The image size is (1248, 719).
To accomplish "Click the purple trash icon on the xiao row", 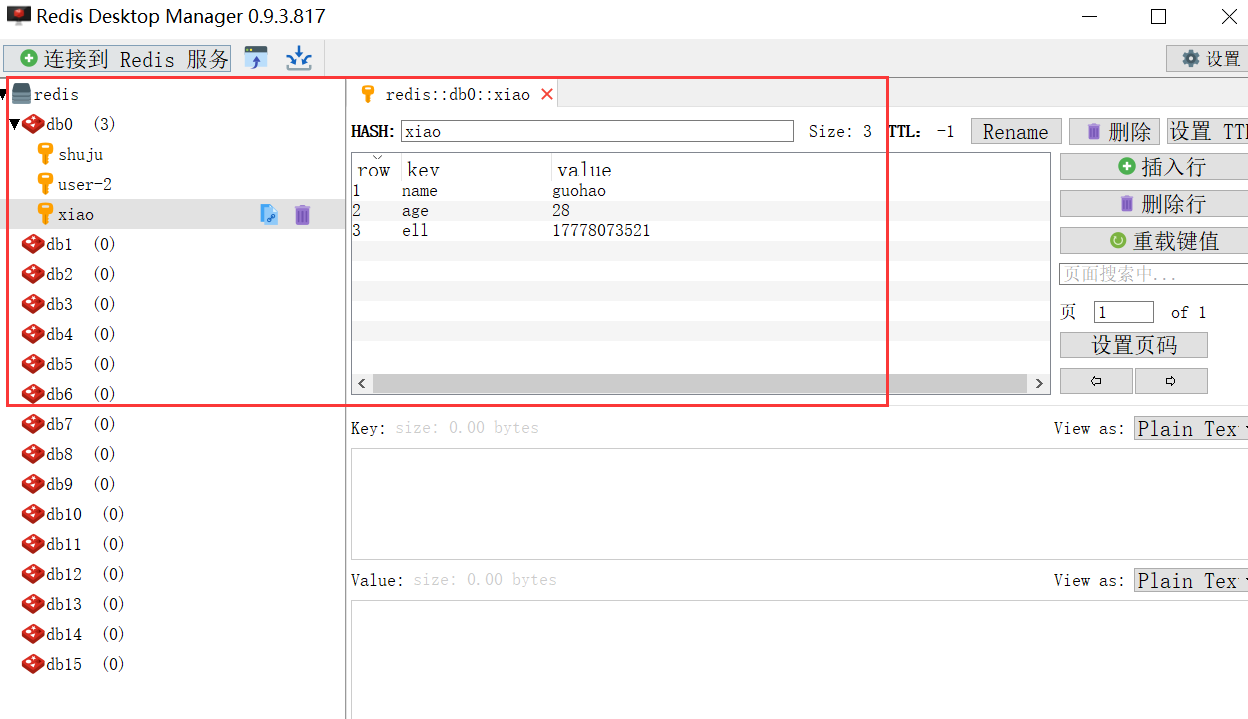I will (302, 214).
